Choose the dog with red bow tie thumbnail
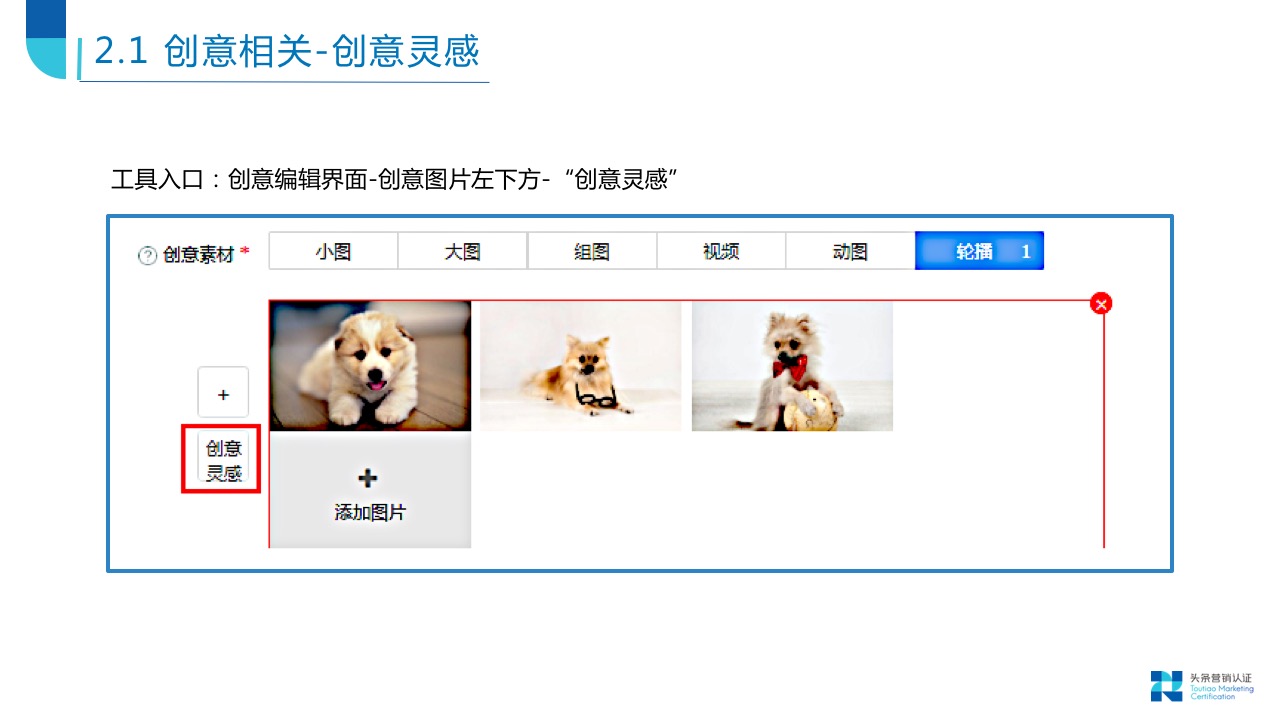The image size is (1280, 720). coord(792,366)
